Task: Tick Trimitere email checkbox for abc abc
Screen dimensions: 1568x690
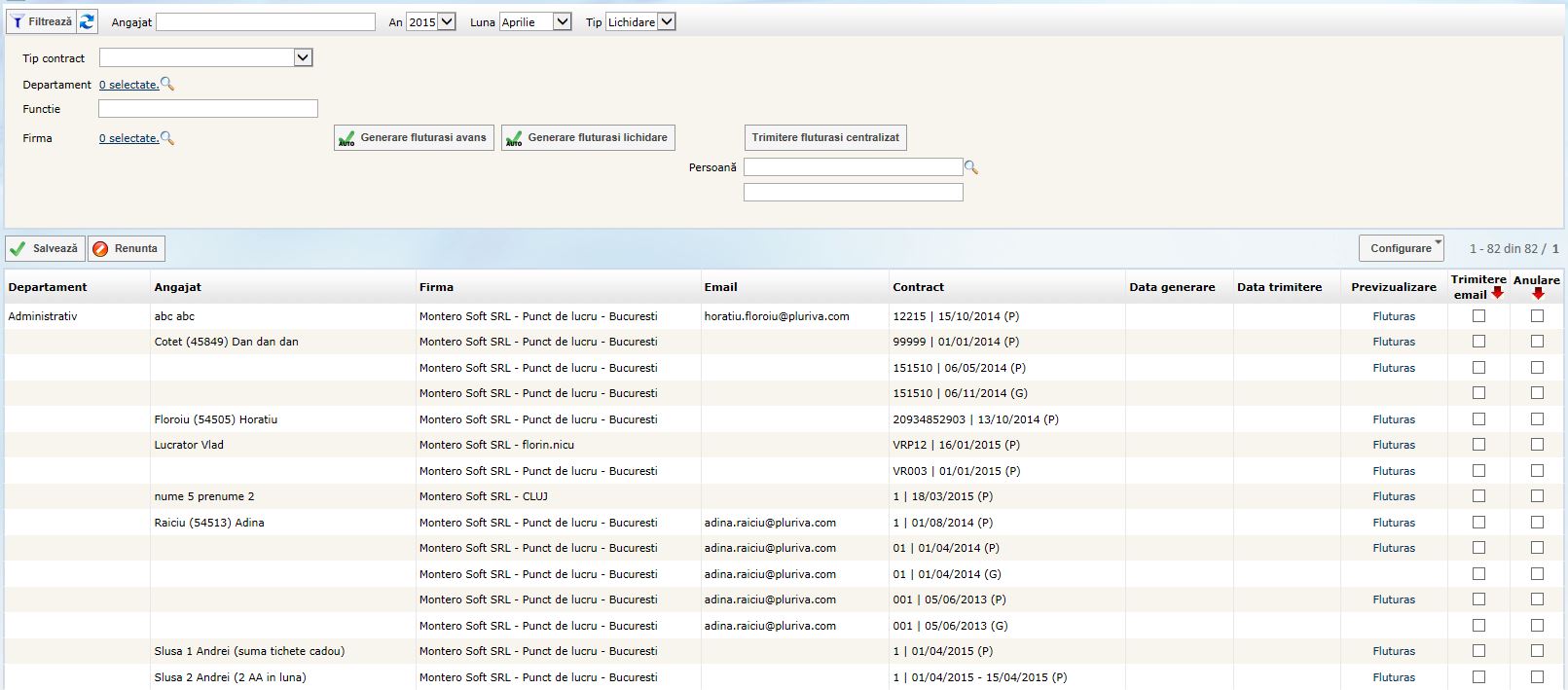Action: click(x=1478, y=315)
